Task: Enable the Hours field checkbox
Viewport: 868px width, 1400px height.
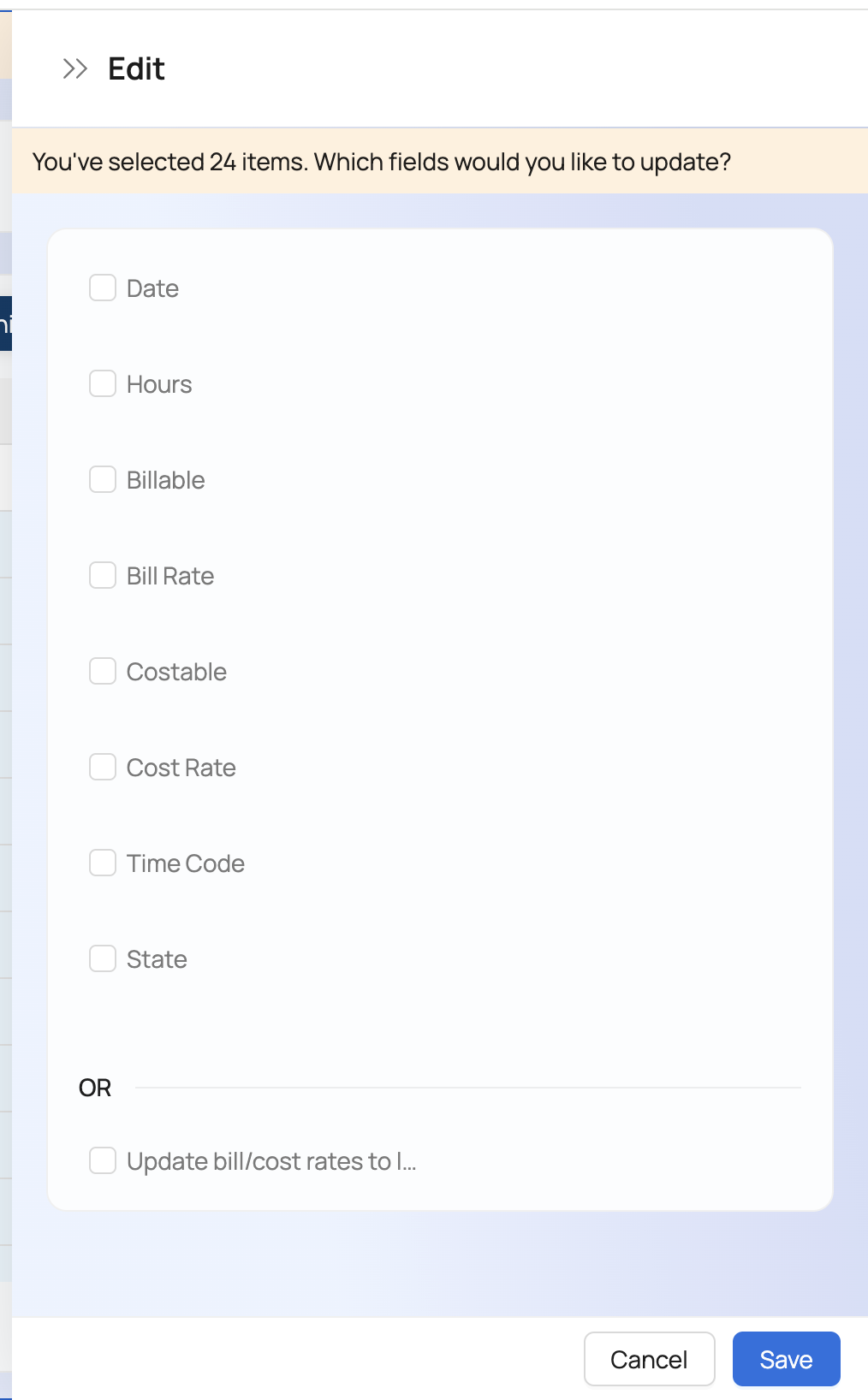Action: pos(103,383)
